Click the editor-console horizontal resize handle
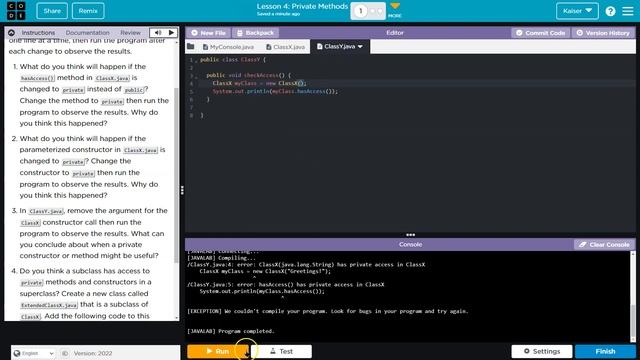 (x=410, y=235)
